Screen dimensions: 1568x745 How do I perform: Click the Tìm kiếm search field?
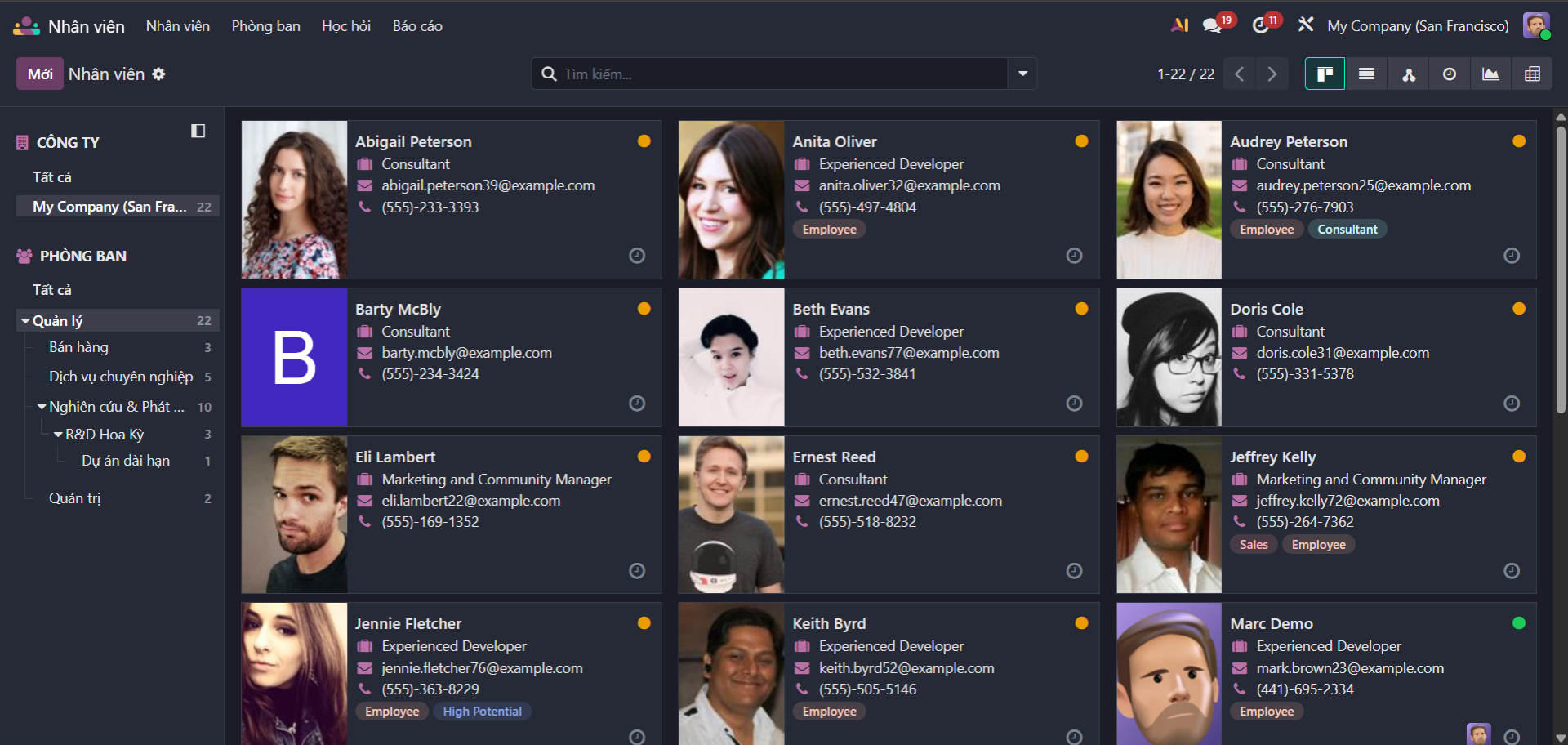pyautogui.click(x=776, y=74)
